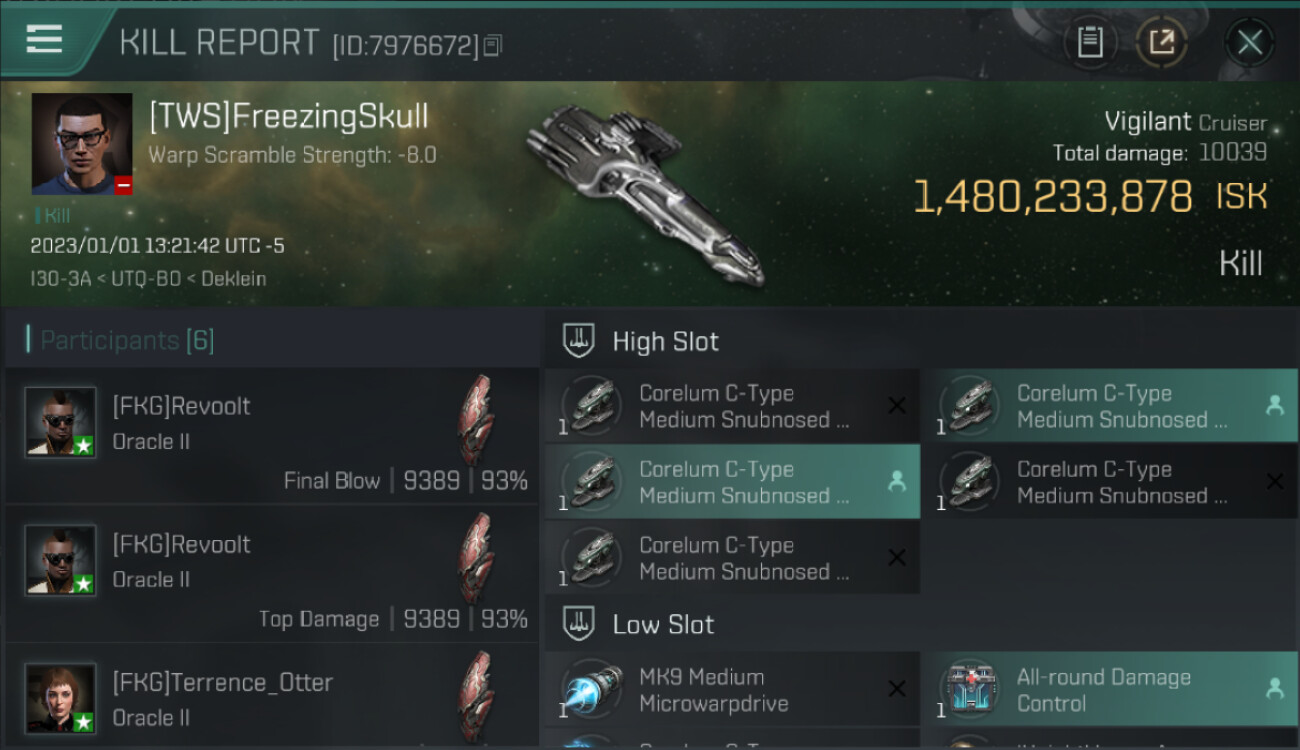Share the kill report externally
Image resolution: width=1300 pixels, height=750 pixels.
tap(1161, 43)
